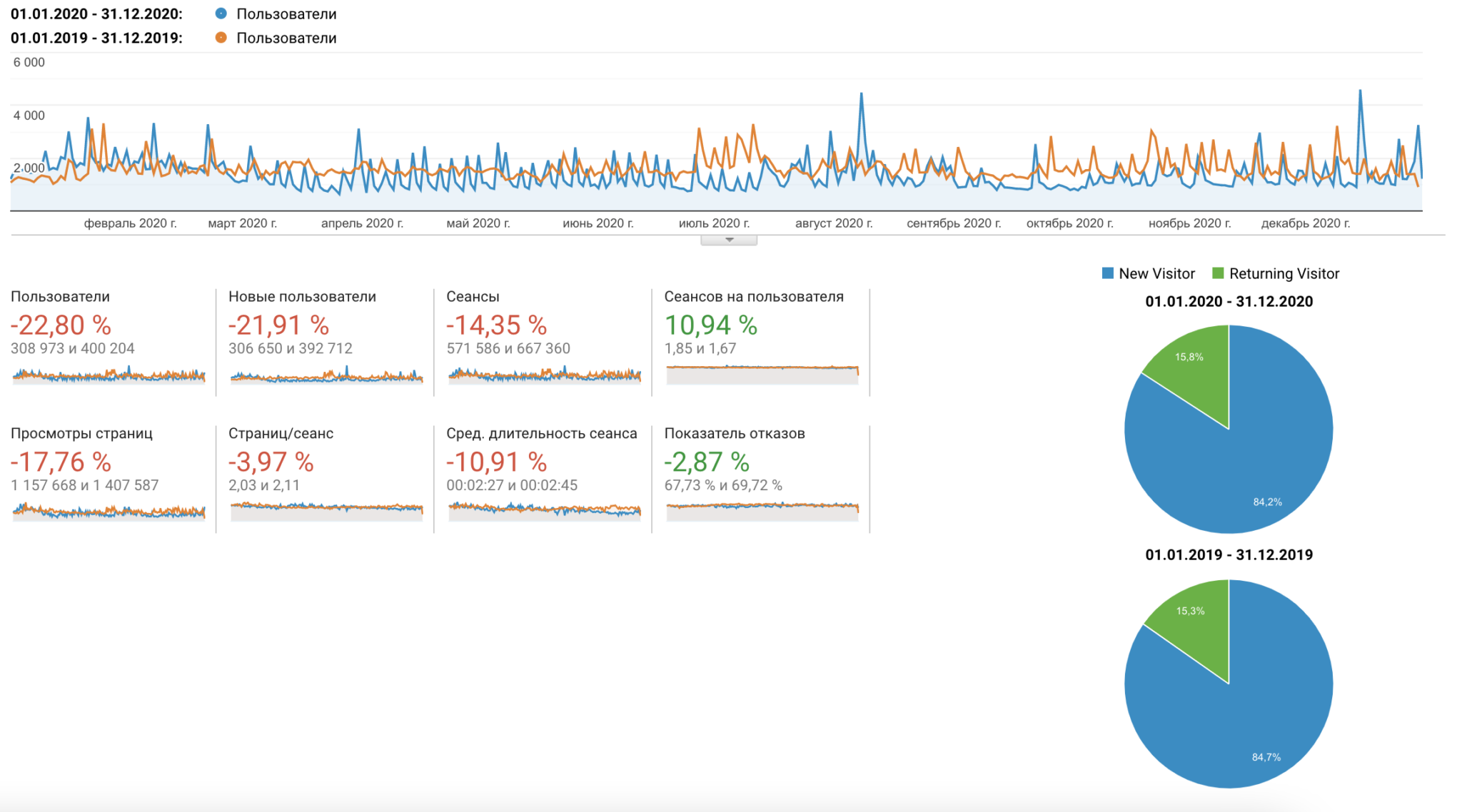Click the апрель 2020 г. axis label
The width and height of the screenshot is (1462, 812).
click(x=362, y=223)
